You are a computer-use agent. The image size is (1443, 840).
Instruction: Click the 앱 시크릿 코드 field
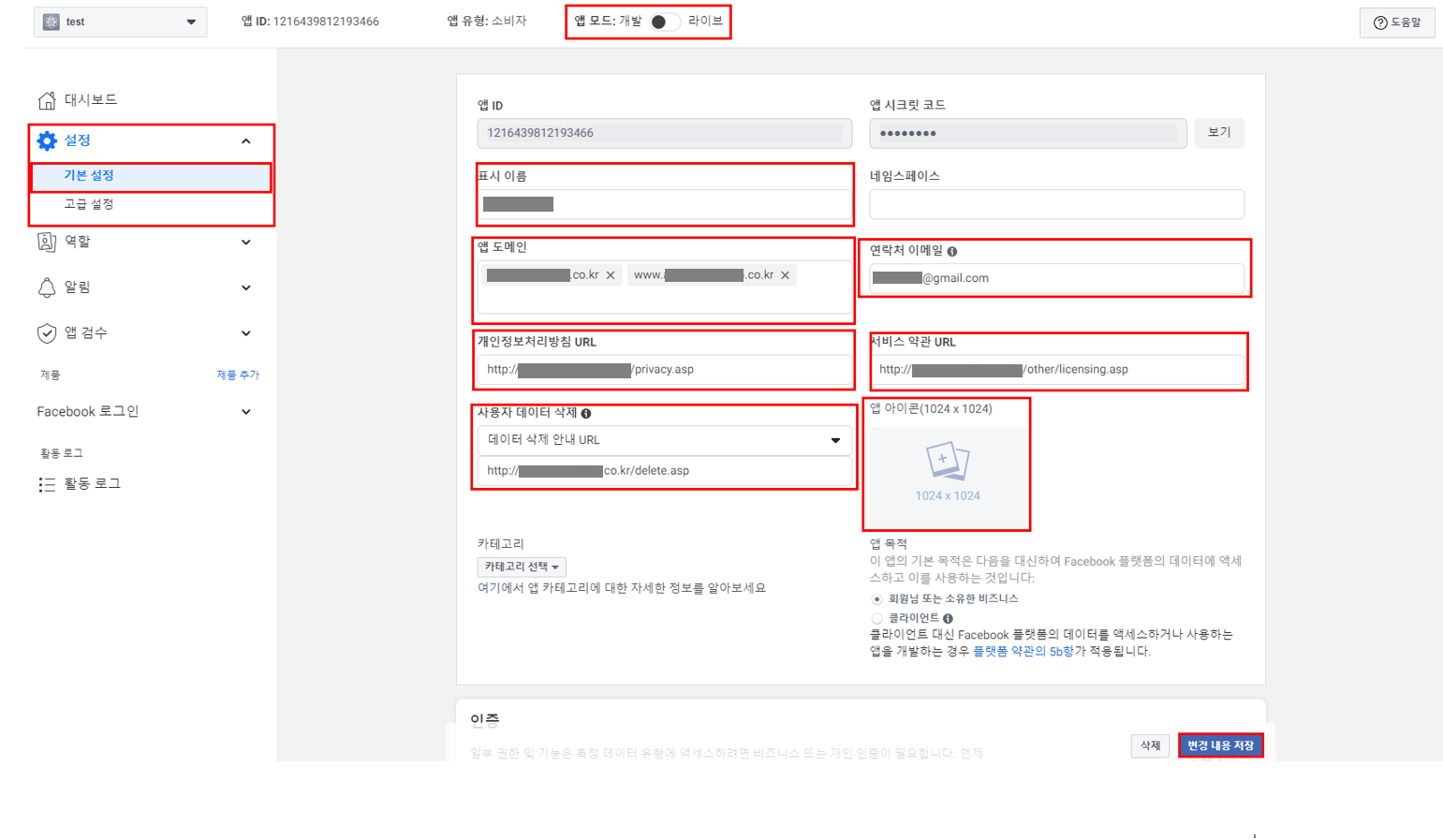coord(1027,133)
